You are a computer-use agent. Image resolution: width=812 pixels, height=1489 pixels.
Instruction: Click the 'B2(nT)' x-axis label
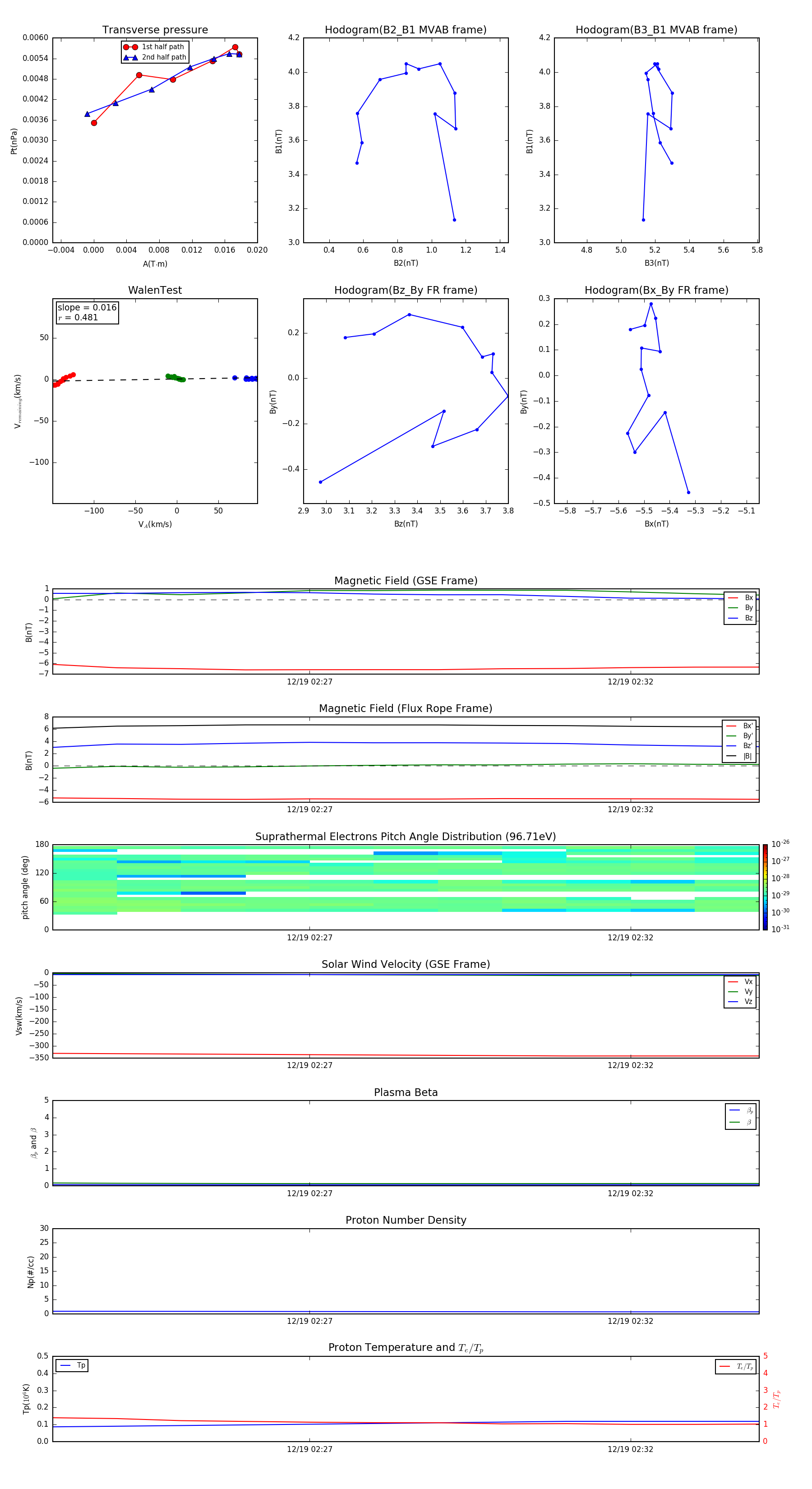pos(406,263)
